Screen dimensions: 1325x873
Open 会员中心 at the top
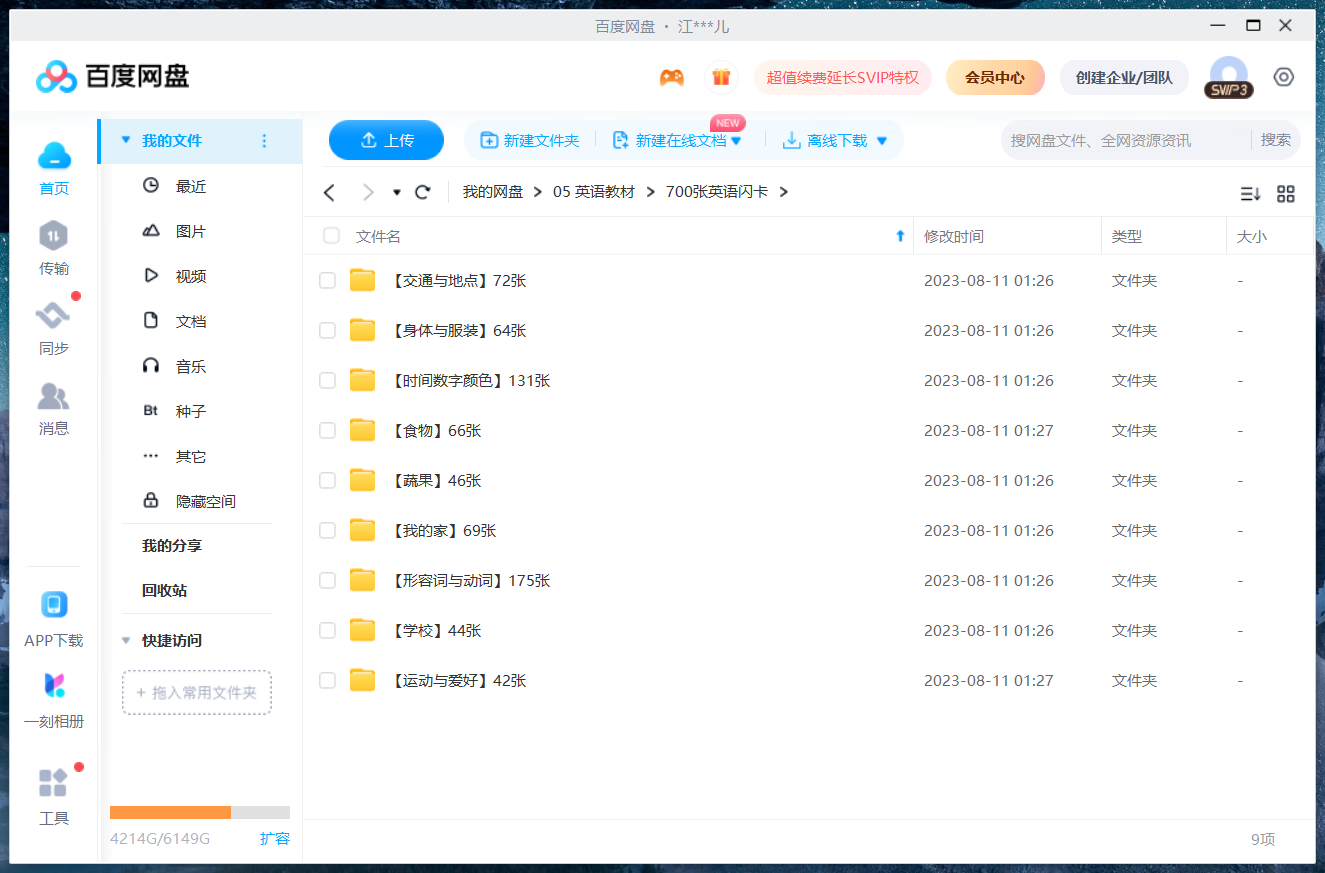[995, 76]
